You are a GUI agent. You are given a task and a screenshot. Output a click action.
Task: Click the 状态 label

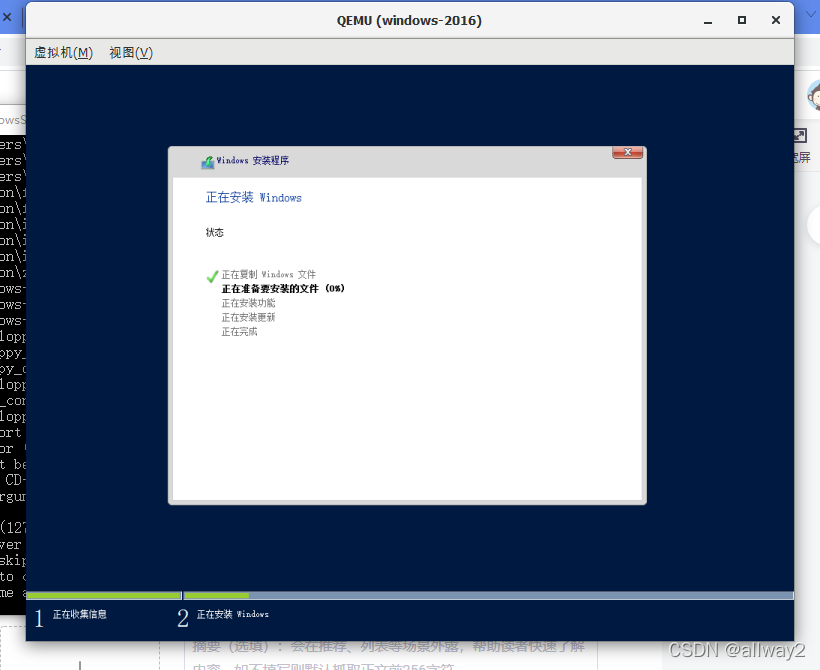(x=214, y=233)
